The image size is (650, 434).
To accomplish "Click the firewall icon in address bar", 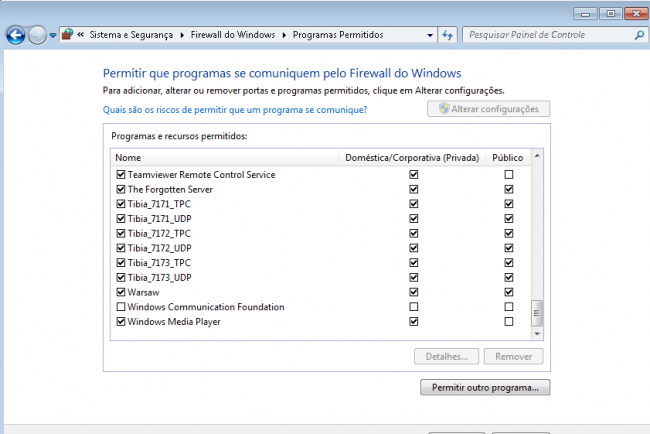I will point(67,35).
